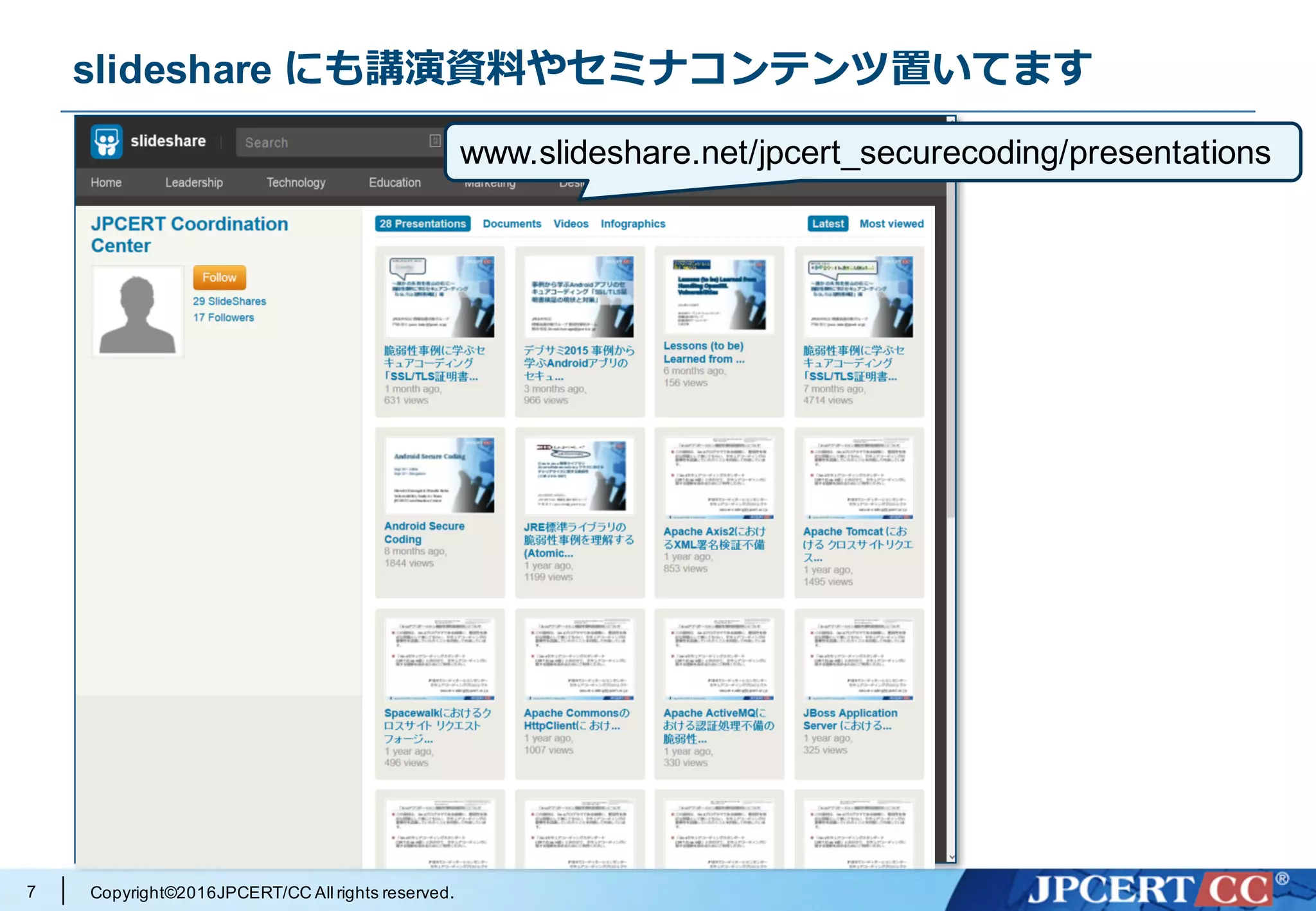The width and height of the screenshot is (1316, 911).
Task: Open the Technology category
Action: 296,182
